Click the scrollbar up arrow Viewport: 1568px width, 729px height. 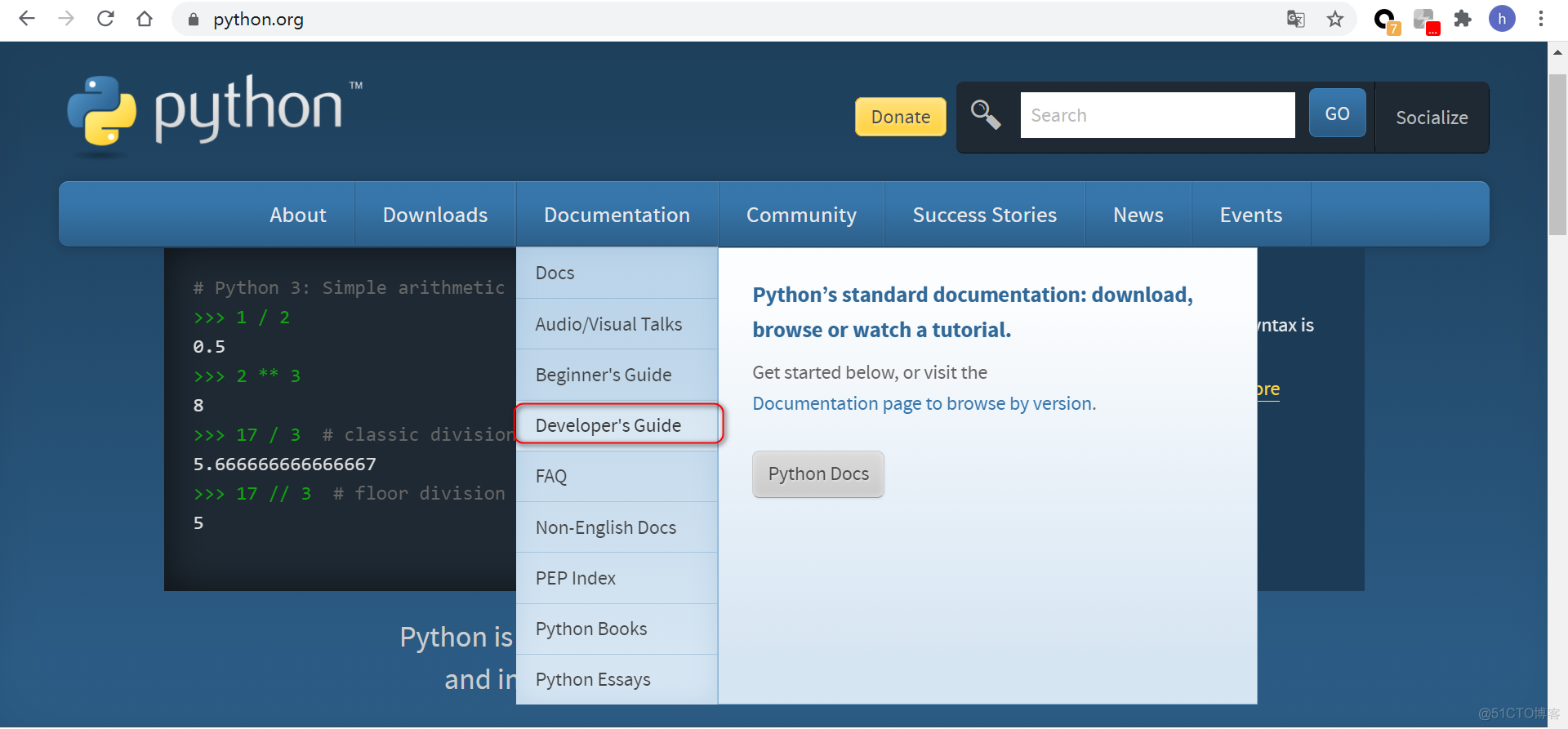1557,52
